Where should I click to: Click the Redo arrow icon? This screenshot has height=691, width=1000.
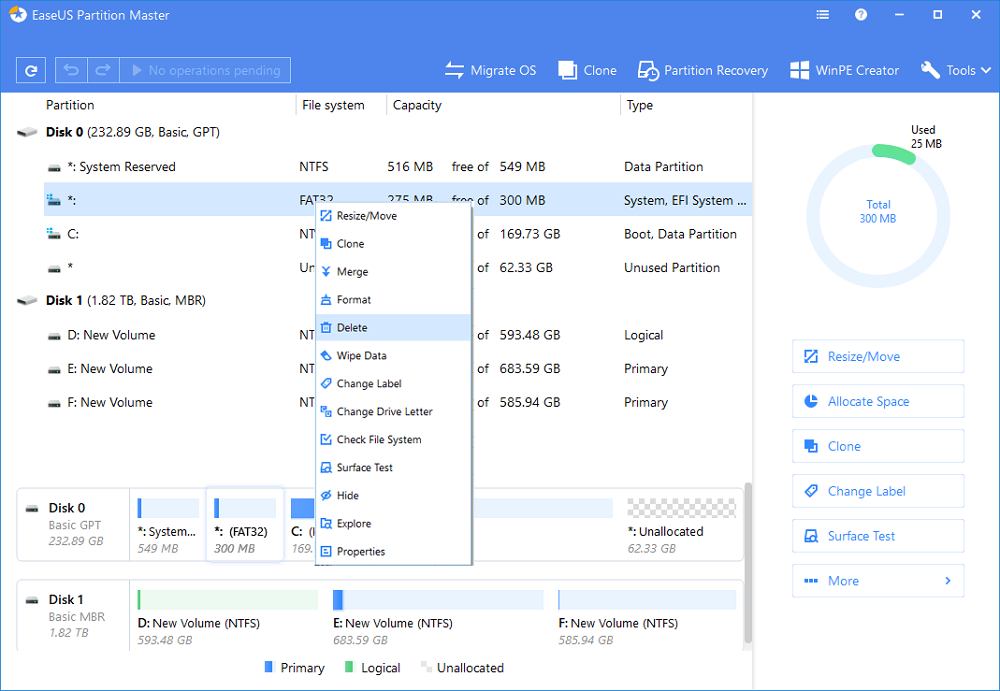point(102,71)
